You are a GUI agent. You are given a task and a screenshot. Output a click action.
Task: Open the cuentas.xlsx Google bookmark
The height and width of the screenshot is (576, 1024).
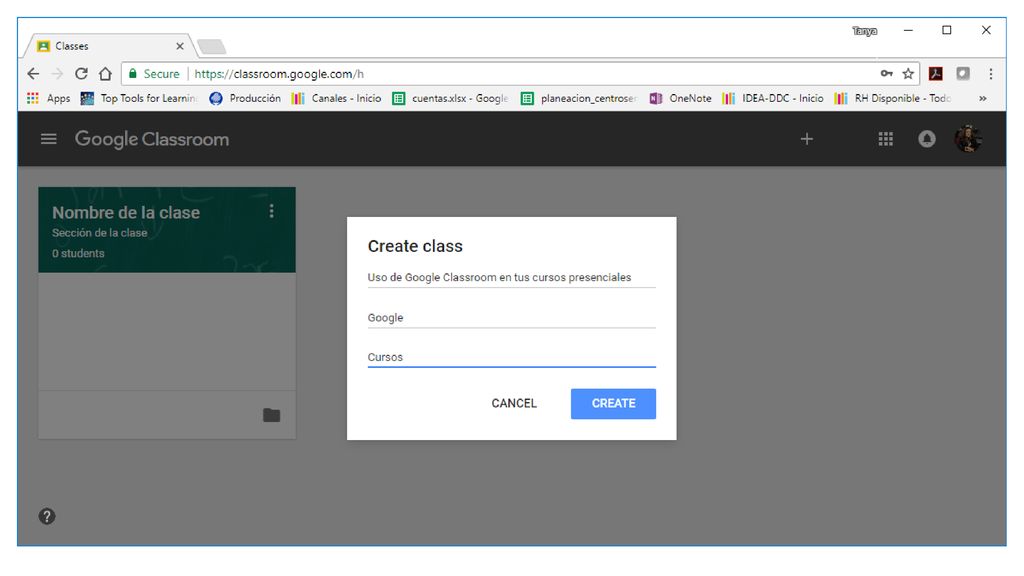click(450, 99)
